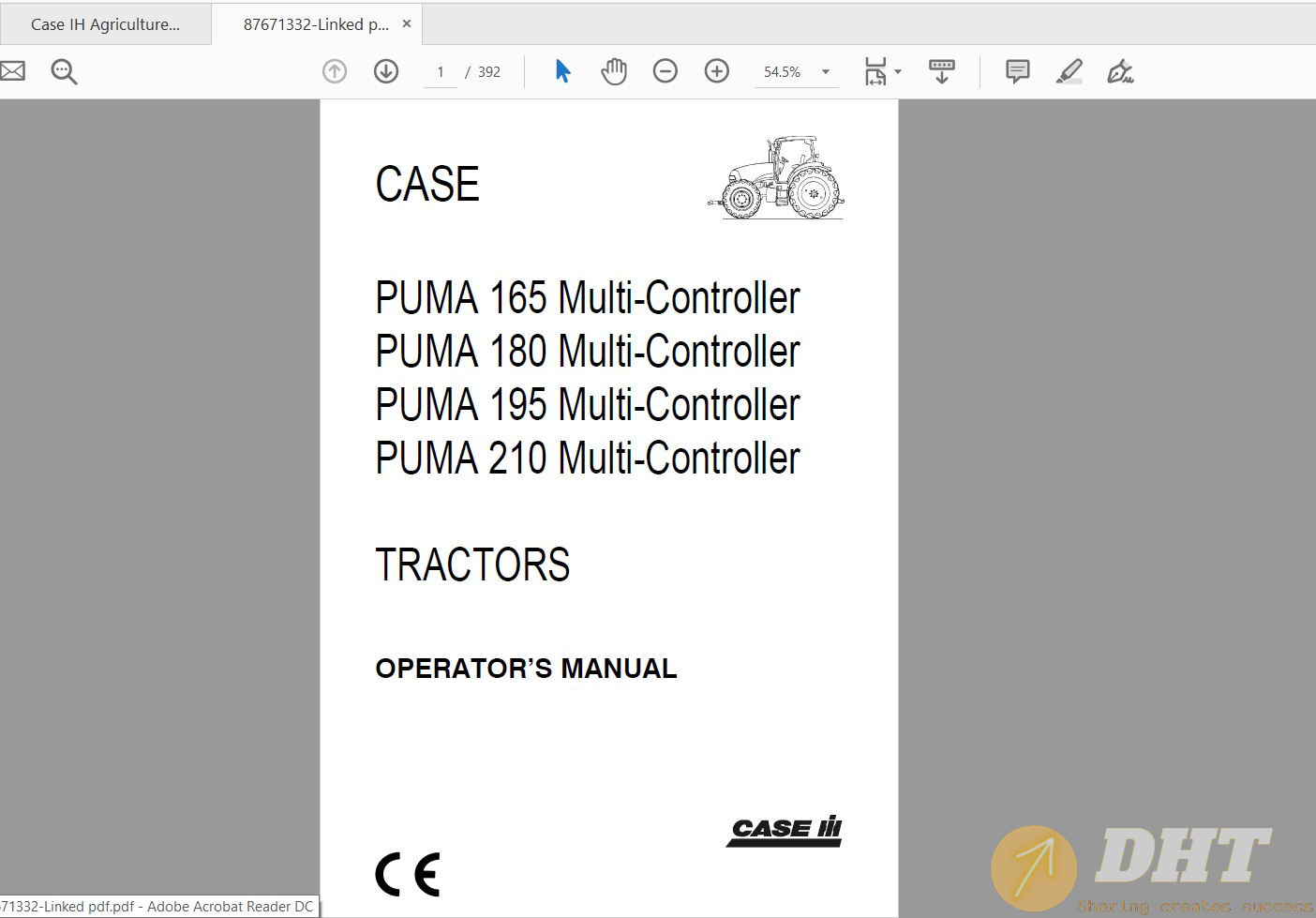Zoom in with the plus button
Image resolution: width=1316 pixels, height=918 pixels.
(x=717, y=71)
